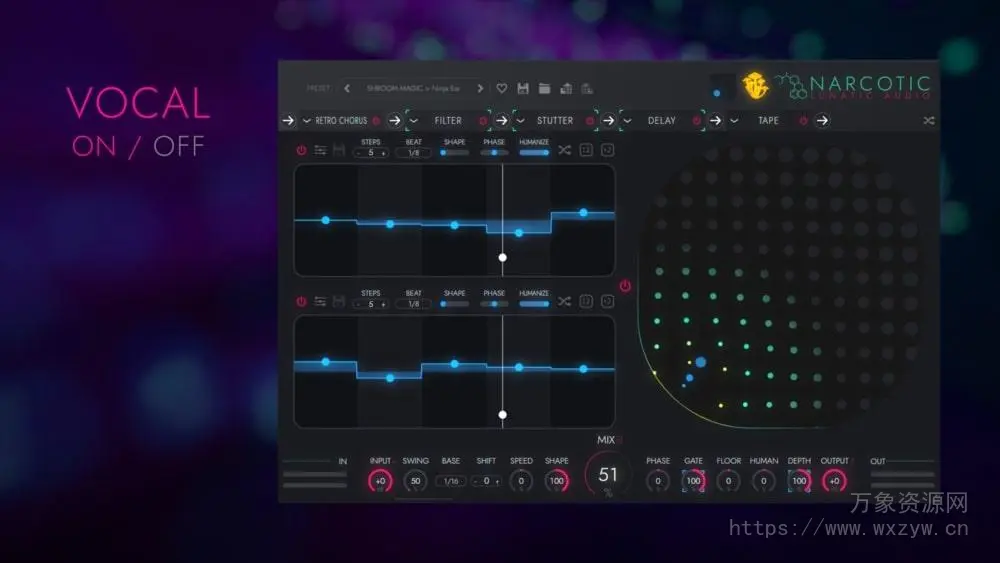Screen dimensions: 1000x563
Task: Save the lower sequencer pattern
Action: click(x=339, y=302)
